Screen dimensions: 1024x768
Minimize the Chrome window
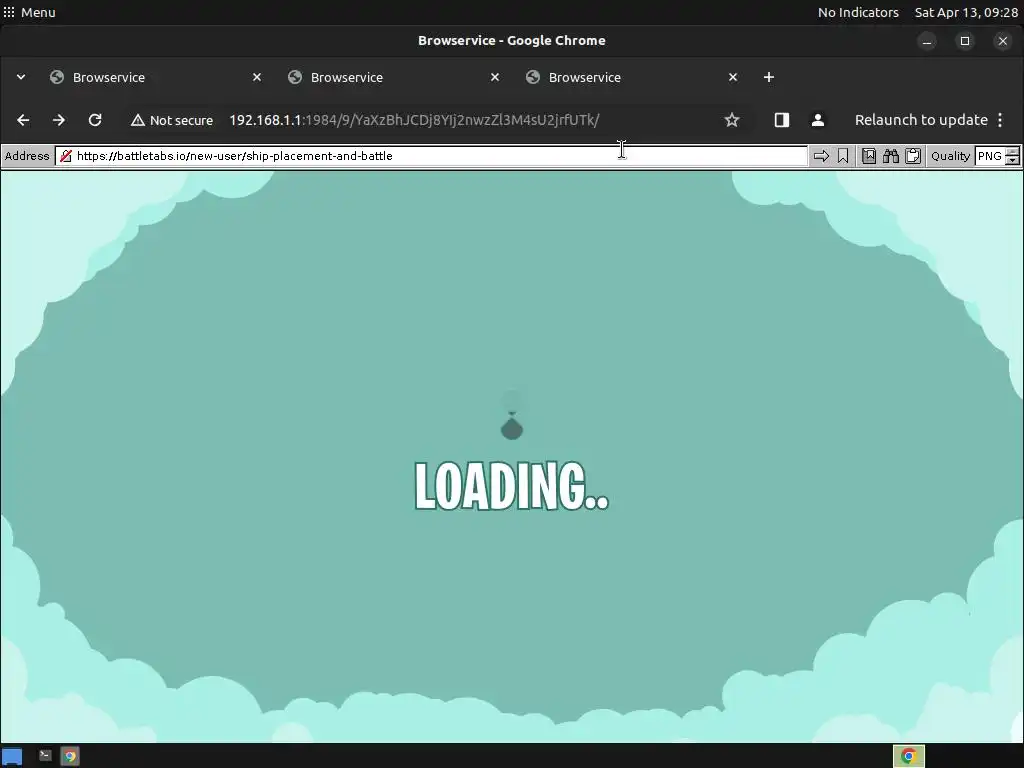pyautogui.click(x=927, y=41)
